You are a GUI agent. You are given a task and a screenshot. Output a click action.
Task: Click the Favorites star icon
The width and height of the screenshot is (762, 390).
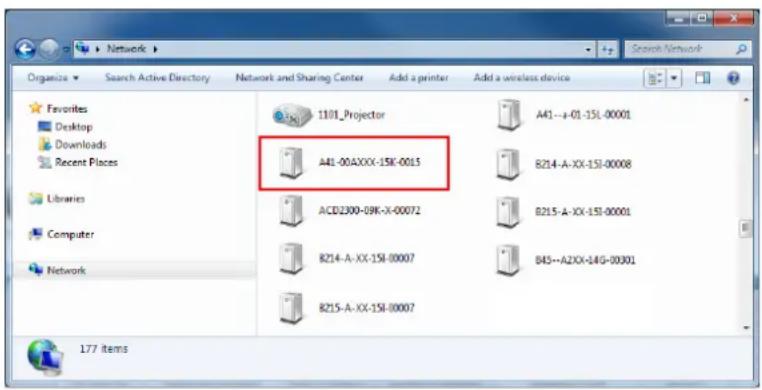click(35, 108)
